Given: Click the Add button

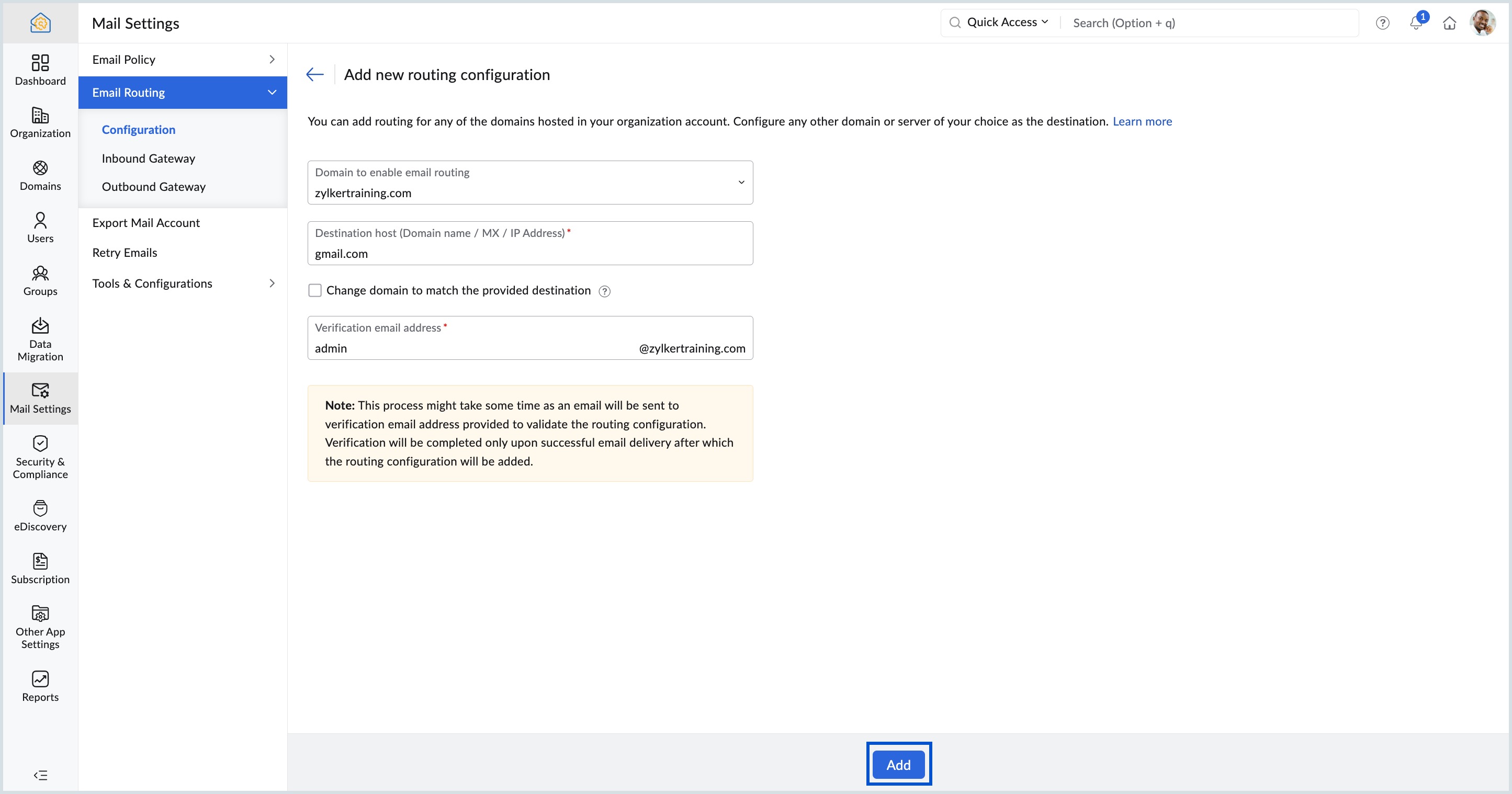Looking at the screenshot, I should 898,764.
